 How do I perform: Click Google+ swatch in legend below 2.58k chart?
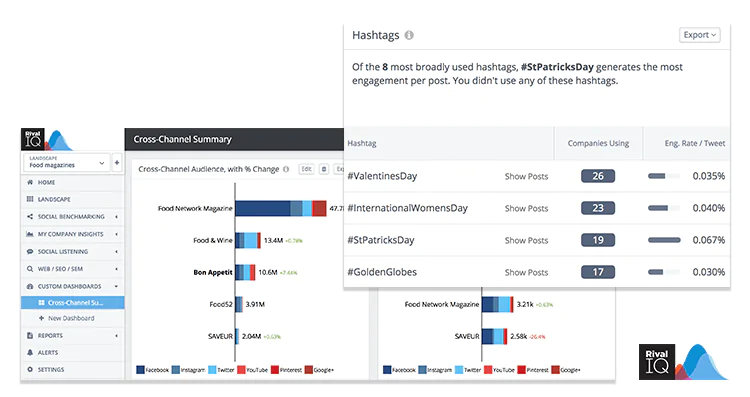555,370
